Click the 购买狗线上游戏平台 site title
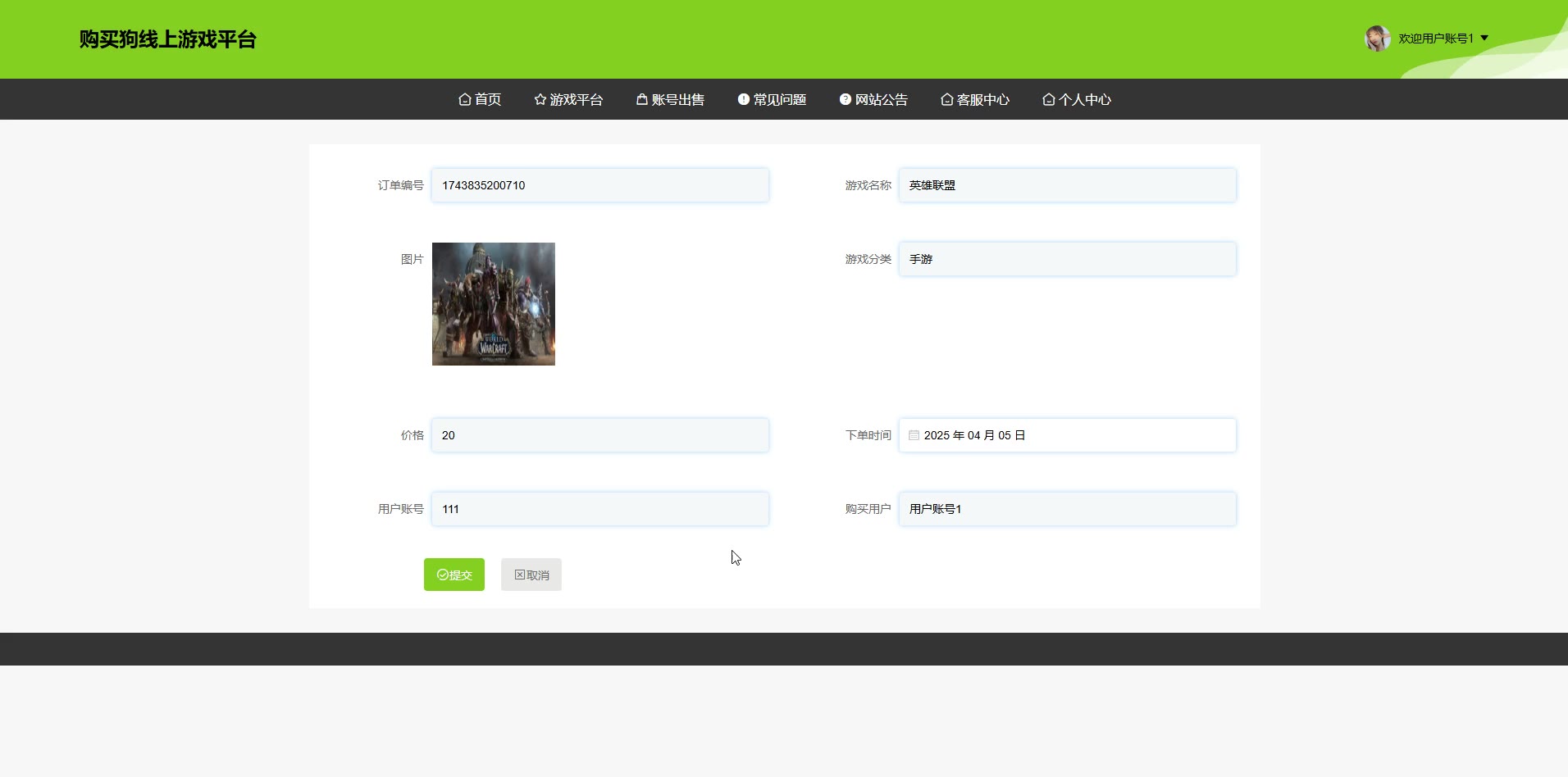The height and width of the screenshot is (777, 1568). (x=168, y=39)
